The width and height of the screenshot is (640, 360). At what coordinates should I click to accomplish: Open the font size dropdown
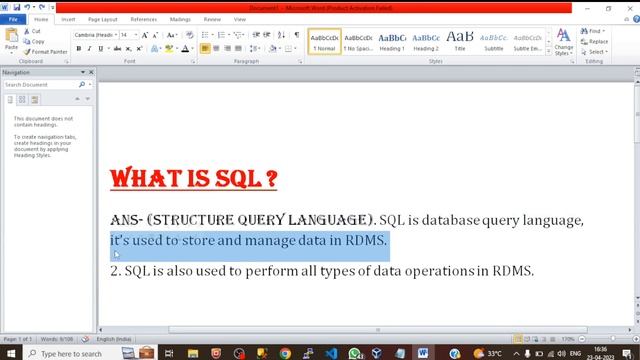[x=136, y=35]
